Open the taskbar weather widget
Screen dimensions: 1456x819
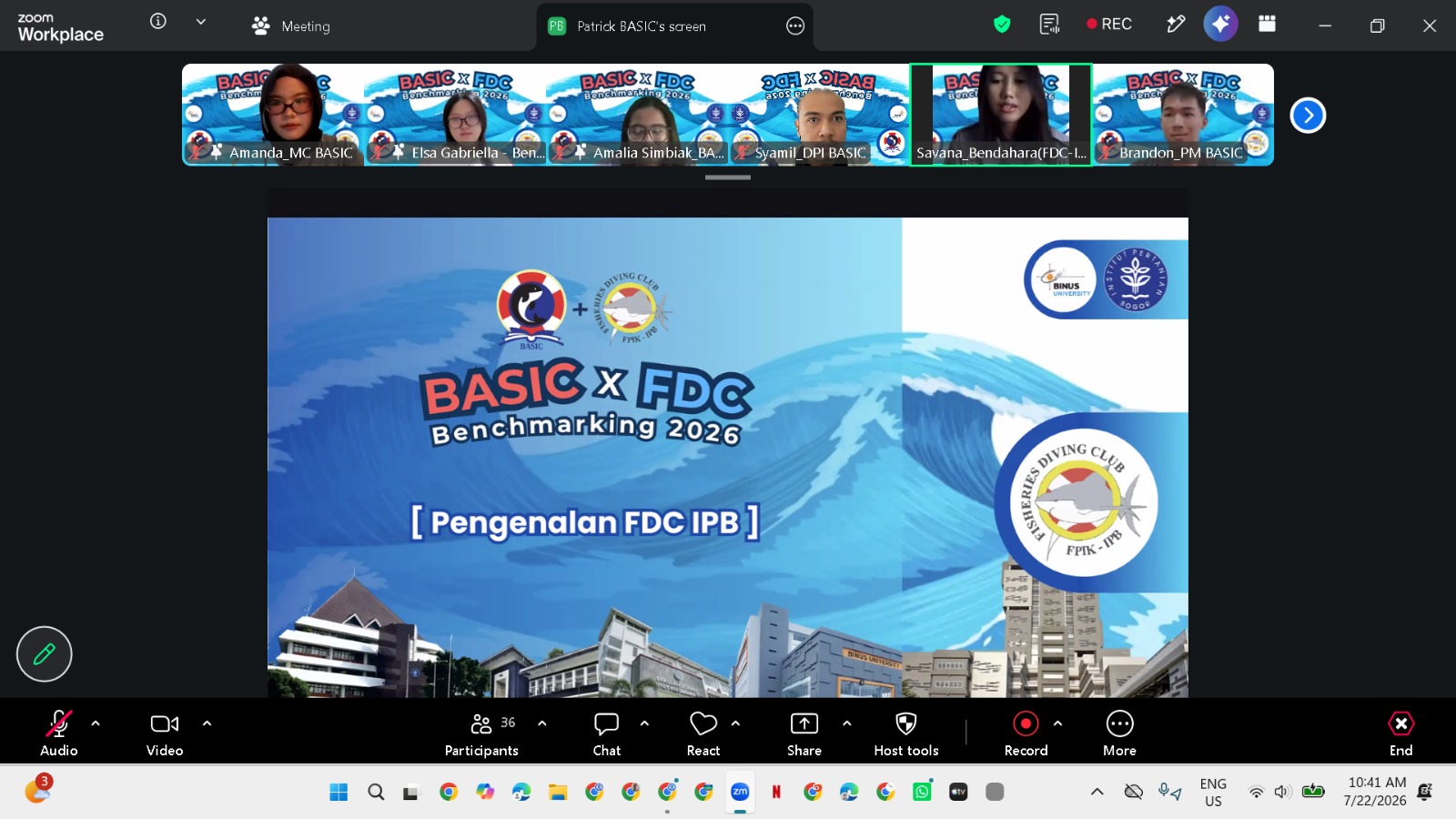(x=38, y=789)
